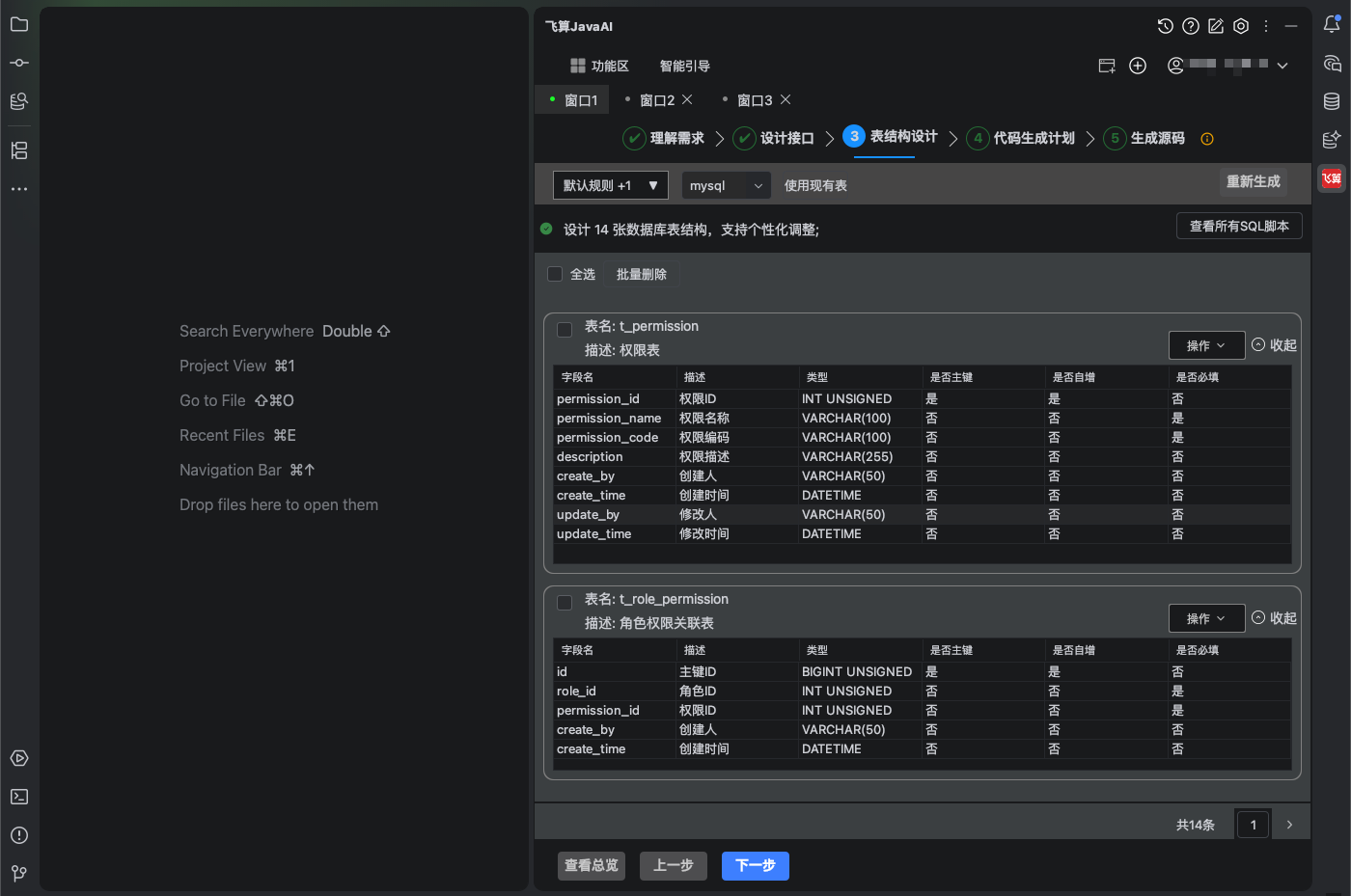The image size is (1351, 896).
Task: Click the description field cell
Action: click(615, 456)
